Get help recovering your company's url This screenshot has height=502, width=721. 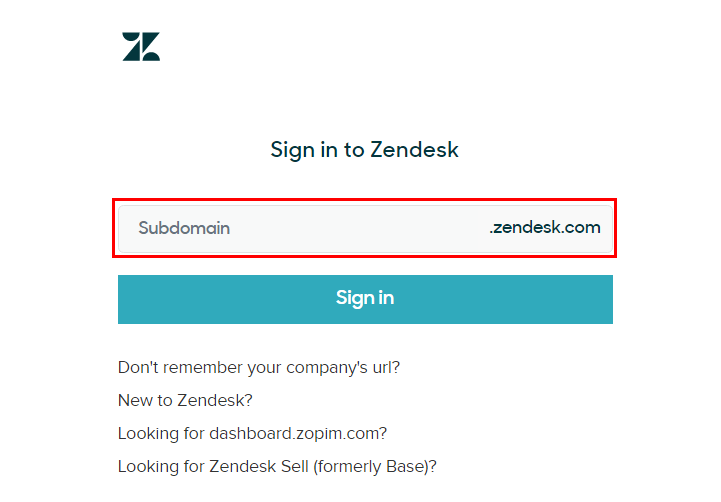[x=259, y=367]
